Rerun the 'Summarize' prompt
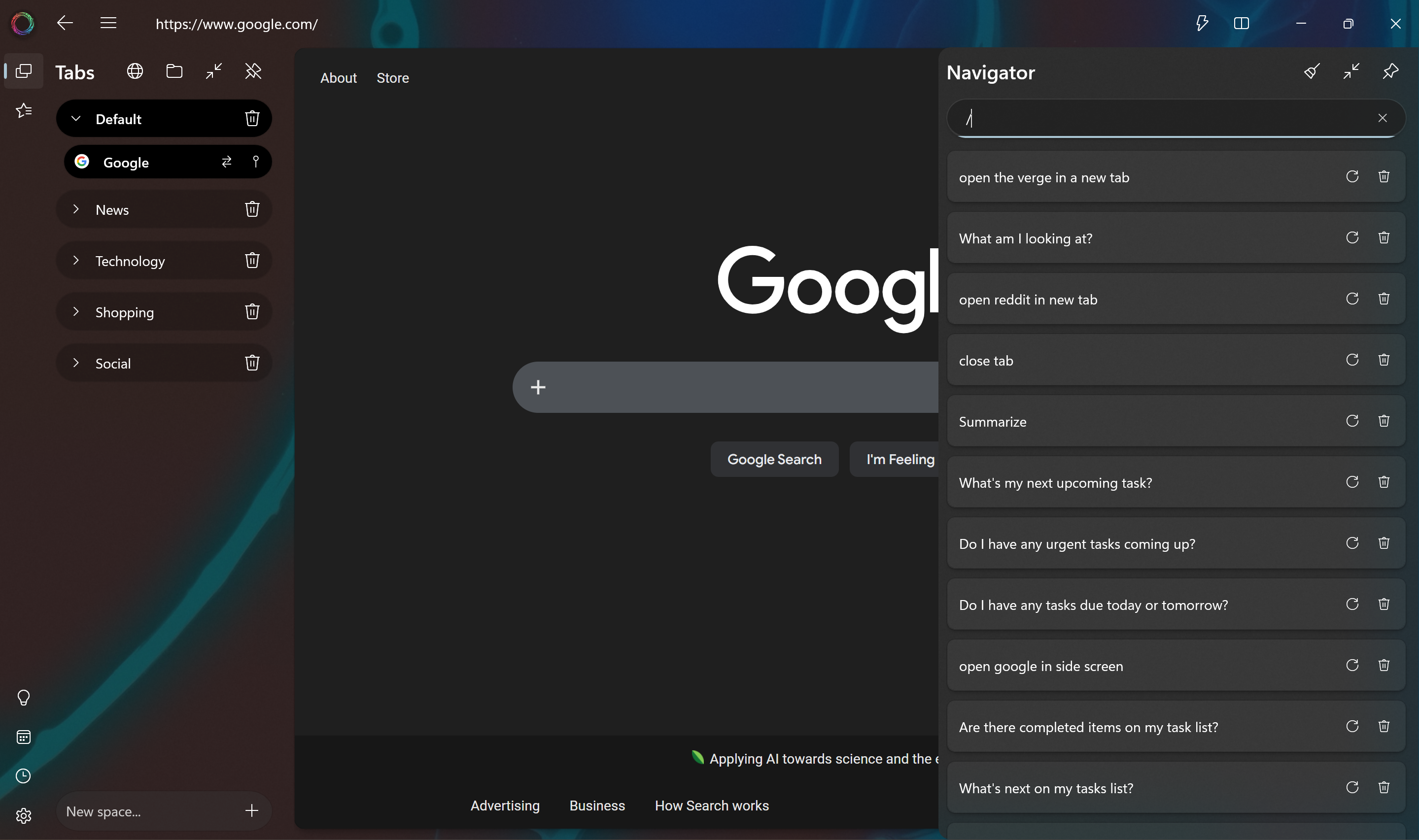This screenshot has height=840, width=1419. point(1352,421)
